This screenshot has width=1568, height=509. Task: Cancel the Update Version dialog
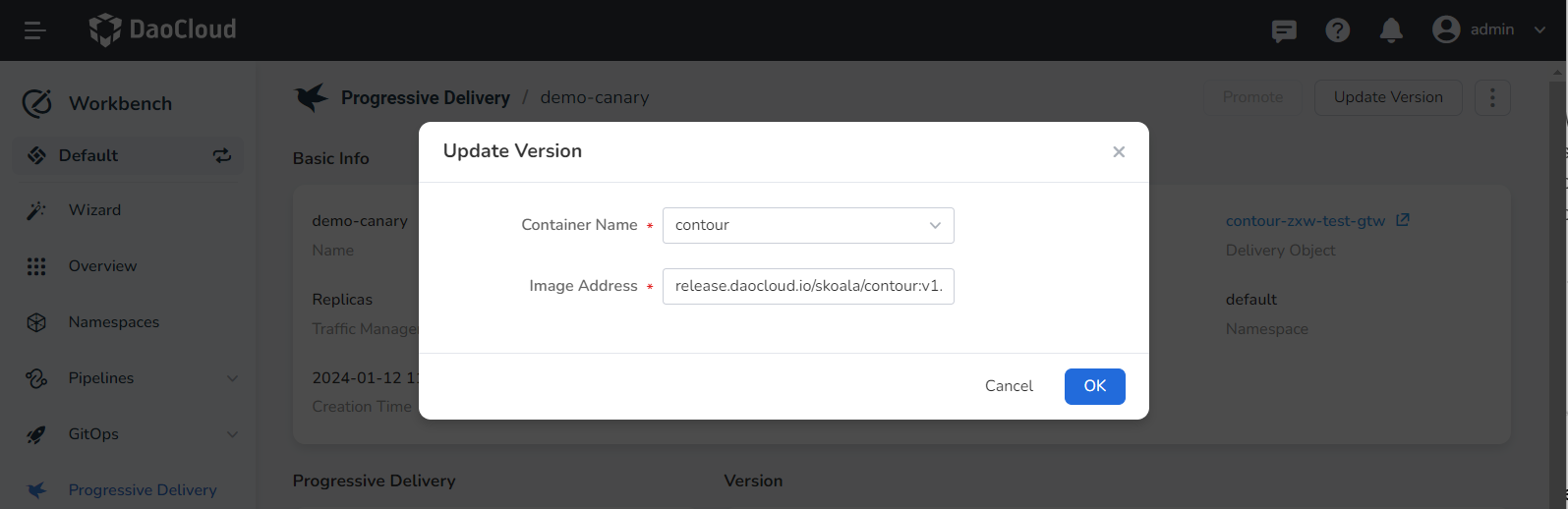1009,386
